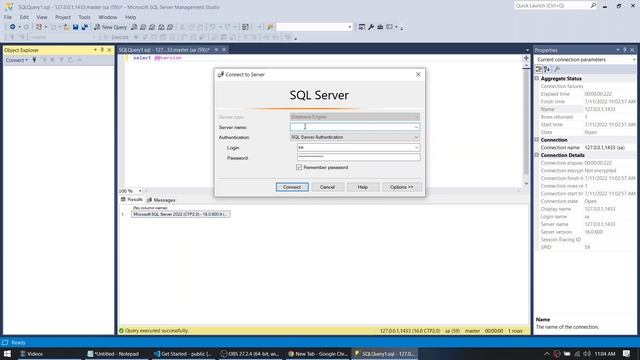This screenshot has height=360, width=640.
Task: Click the Property Pages wrench in Properties panel
Action: coord(557,69)
